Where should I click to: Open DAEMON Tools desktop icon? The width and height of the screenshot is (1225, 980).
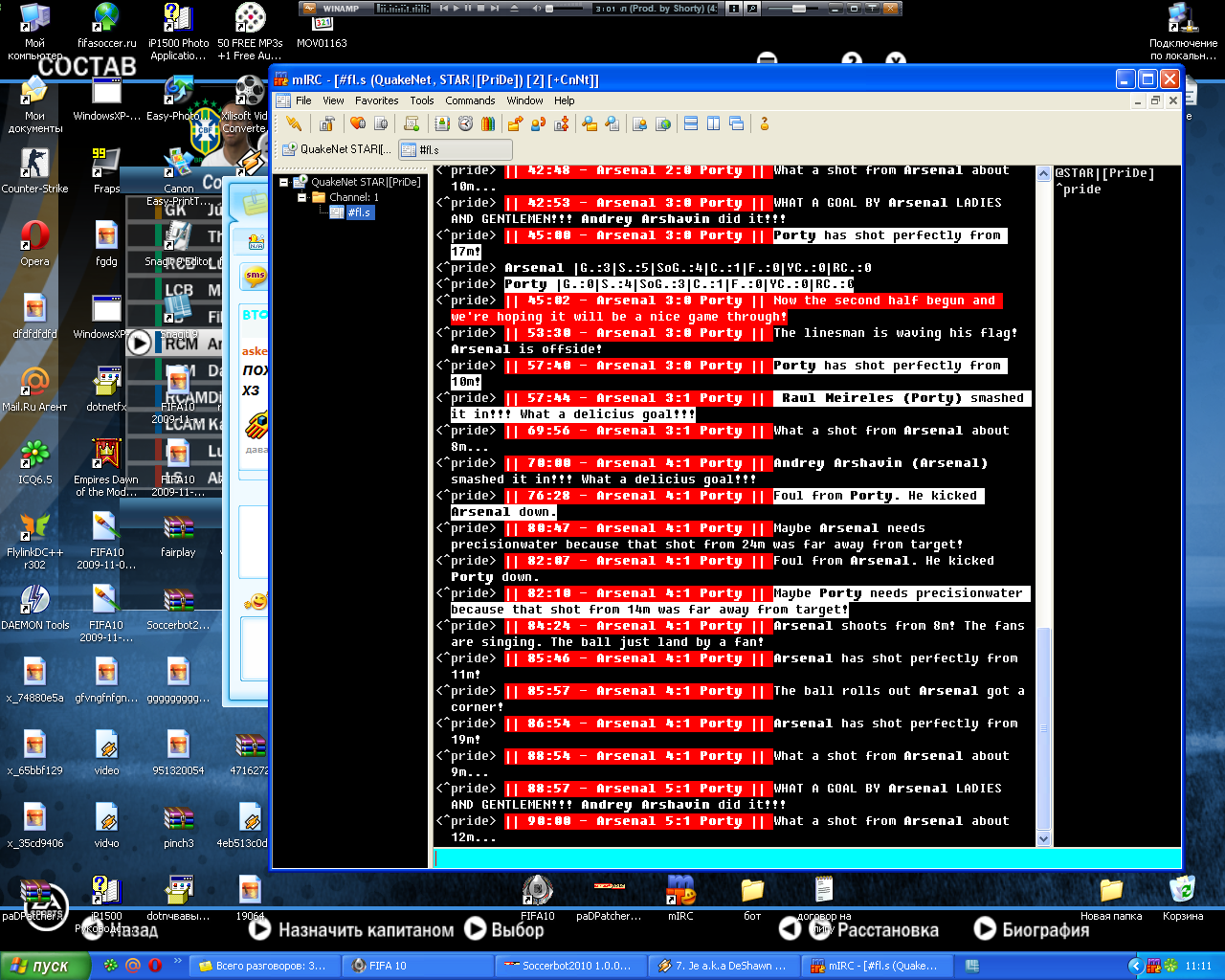(x=34, y=607)
